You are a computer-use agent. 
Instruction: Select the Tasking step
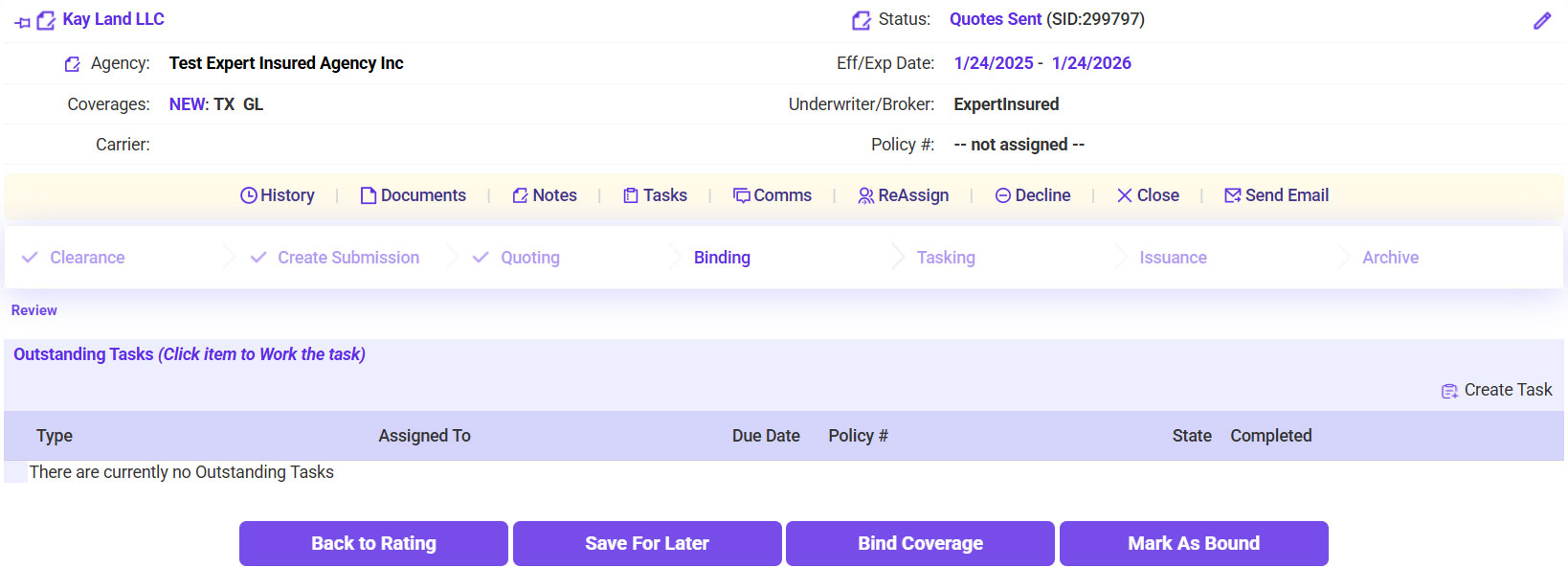point(946,258)
